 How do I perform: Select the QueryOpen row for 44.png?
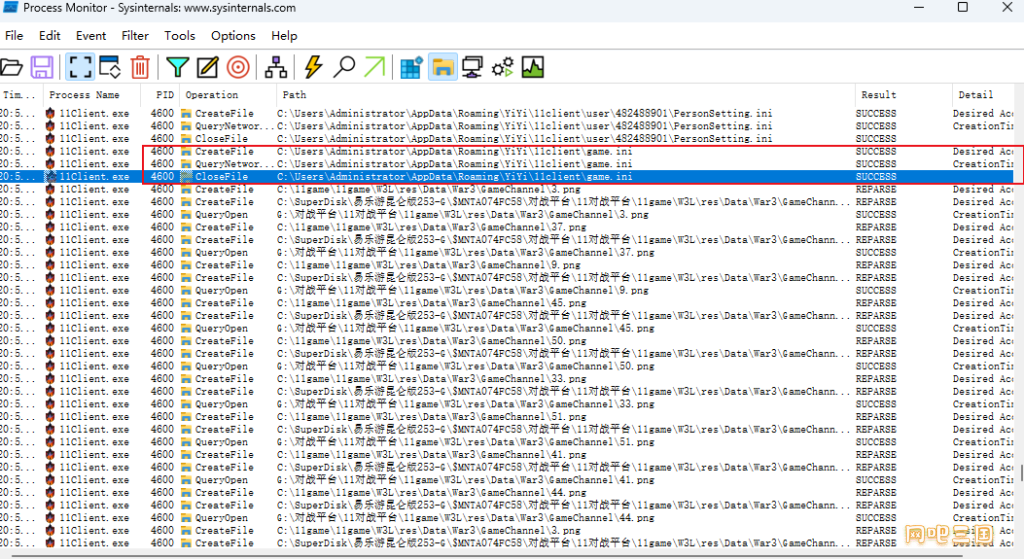pyautogui.click(x=507, y=517)
